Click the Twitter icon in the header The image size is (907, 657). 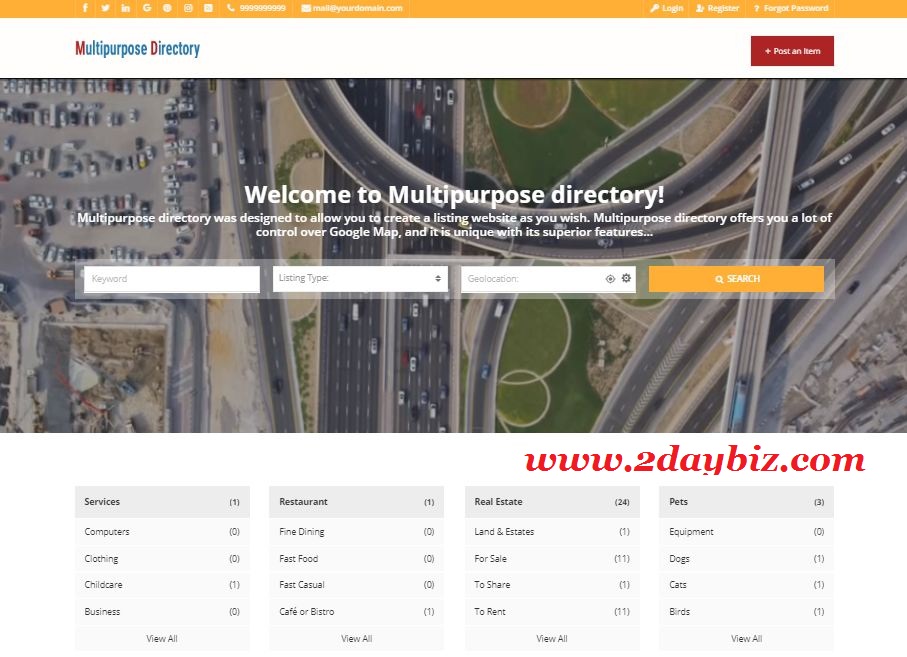coord(105,8)
